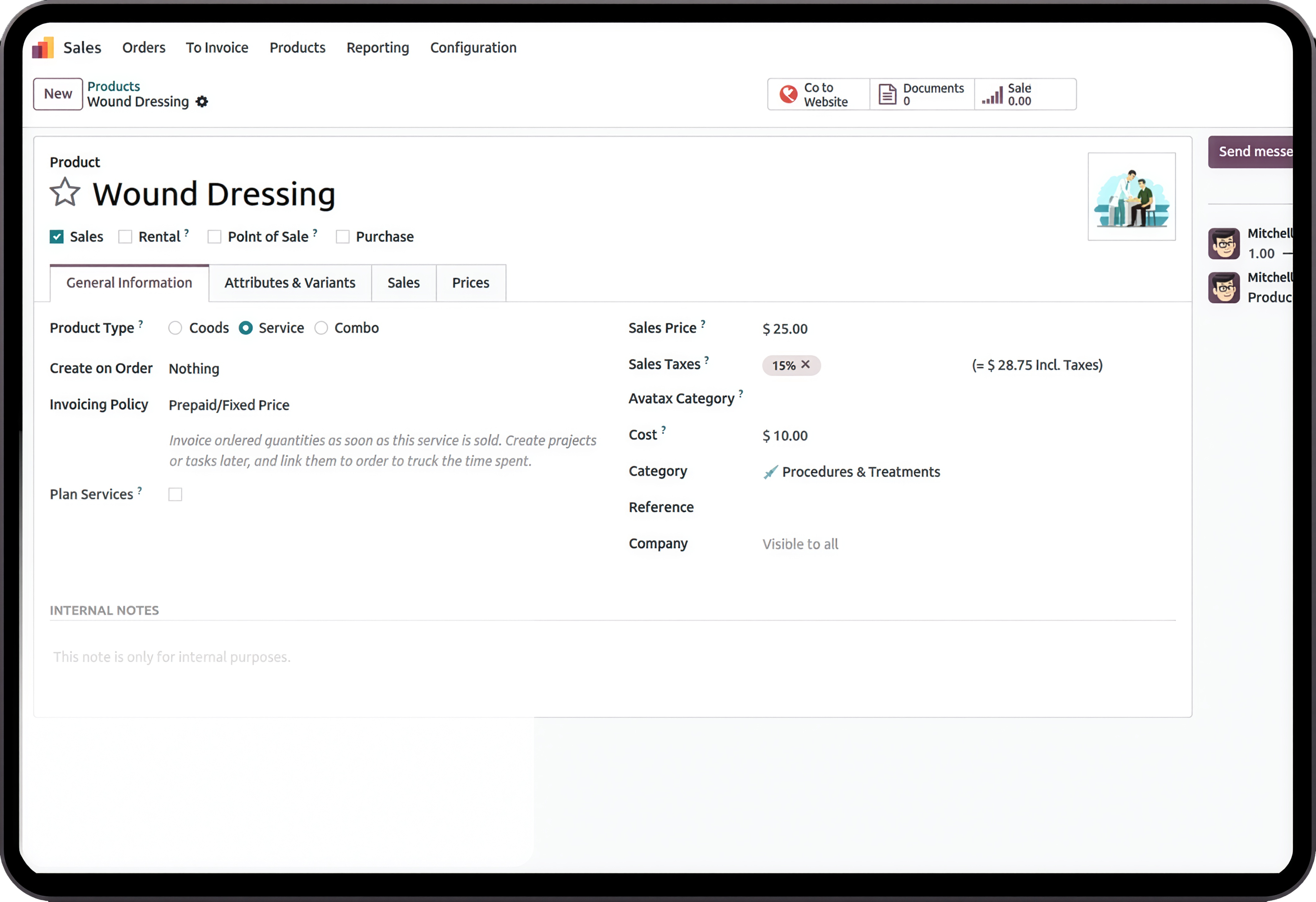Show help tooltip for Sales Price
Screen dimensions: 1316x902
pyautogui.click(x=703, y=324)
